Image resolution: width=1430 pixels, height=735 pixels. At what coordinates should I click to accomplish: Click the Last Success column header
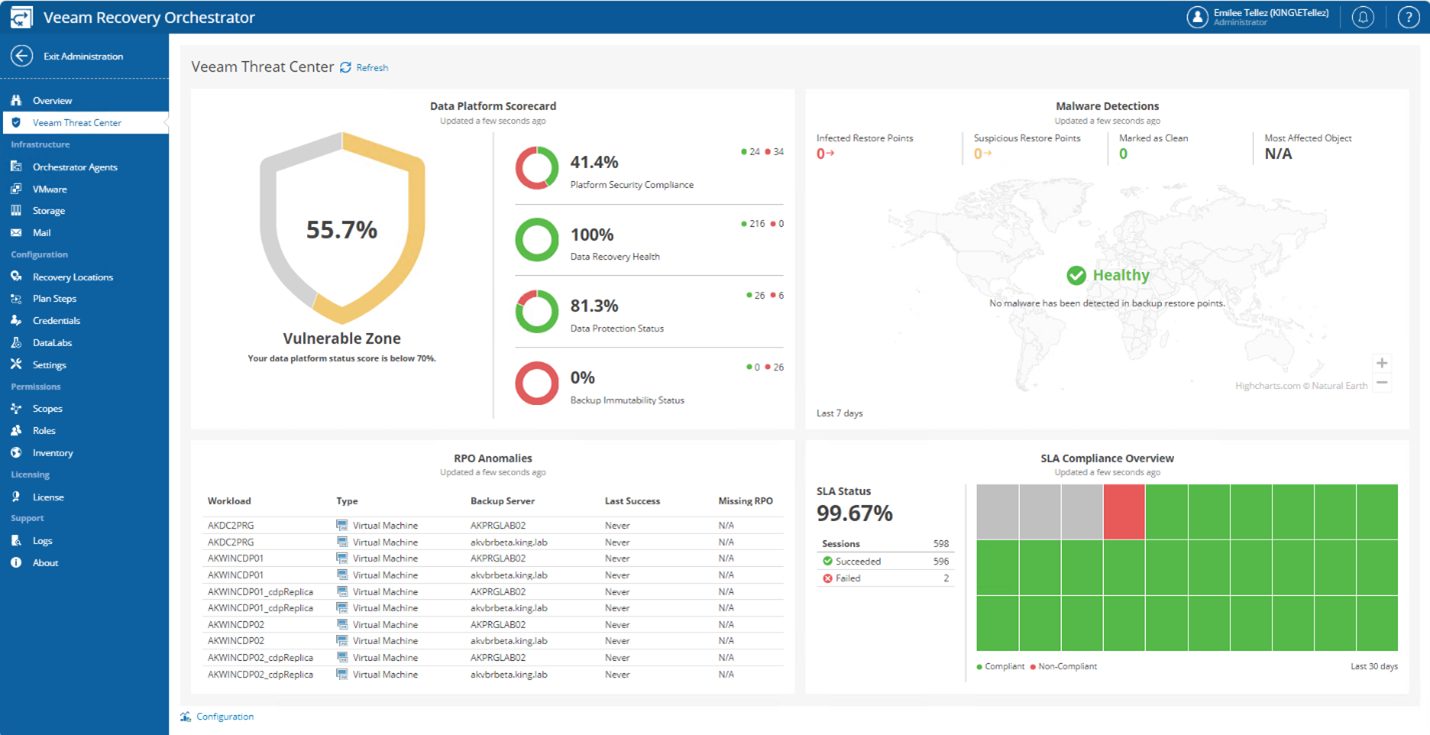[632, 501]
